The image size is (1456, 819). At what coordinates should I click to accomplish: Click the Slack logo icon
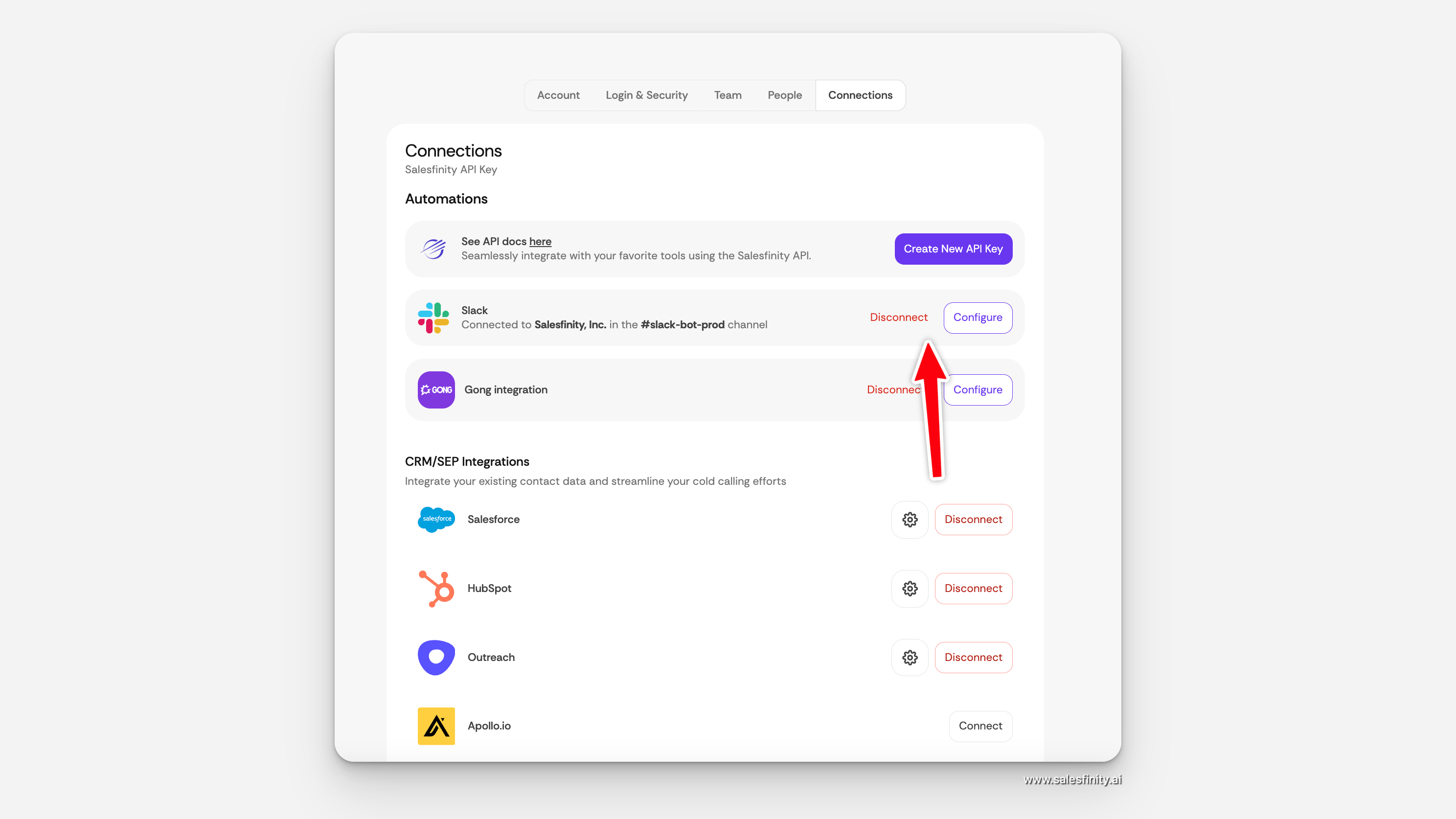[x=433, y=318]
